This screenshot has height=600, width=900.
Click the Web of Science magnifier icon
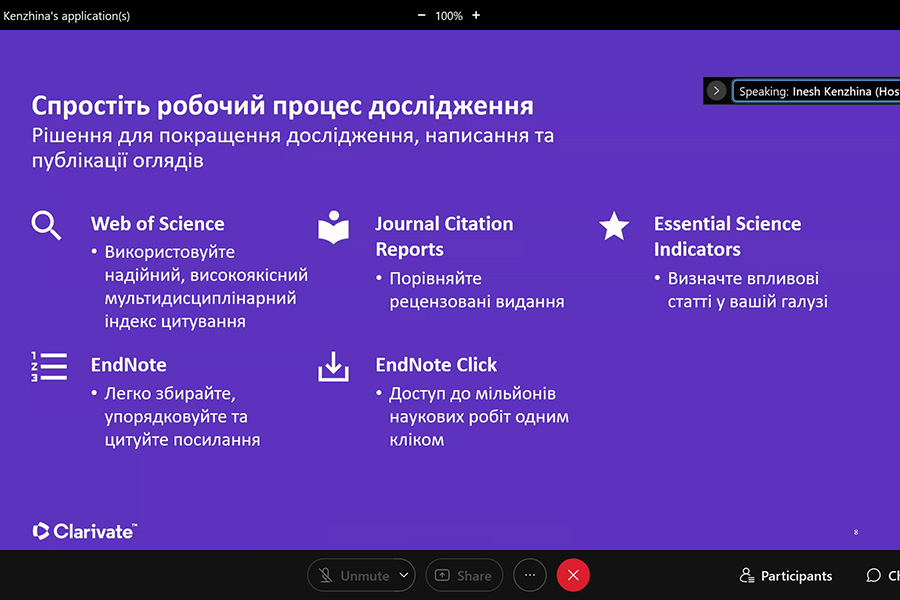point(46,225)
